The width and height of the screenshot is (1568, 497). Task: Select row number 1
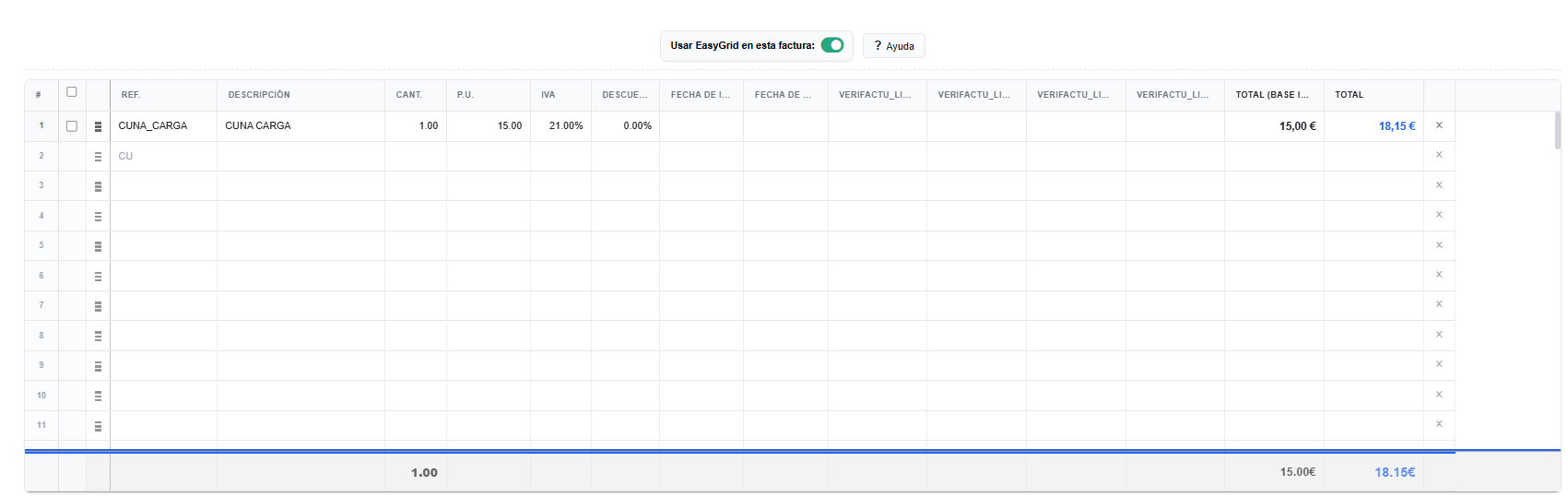click(41, 126)
